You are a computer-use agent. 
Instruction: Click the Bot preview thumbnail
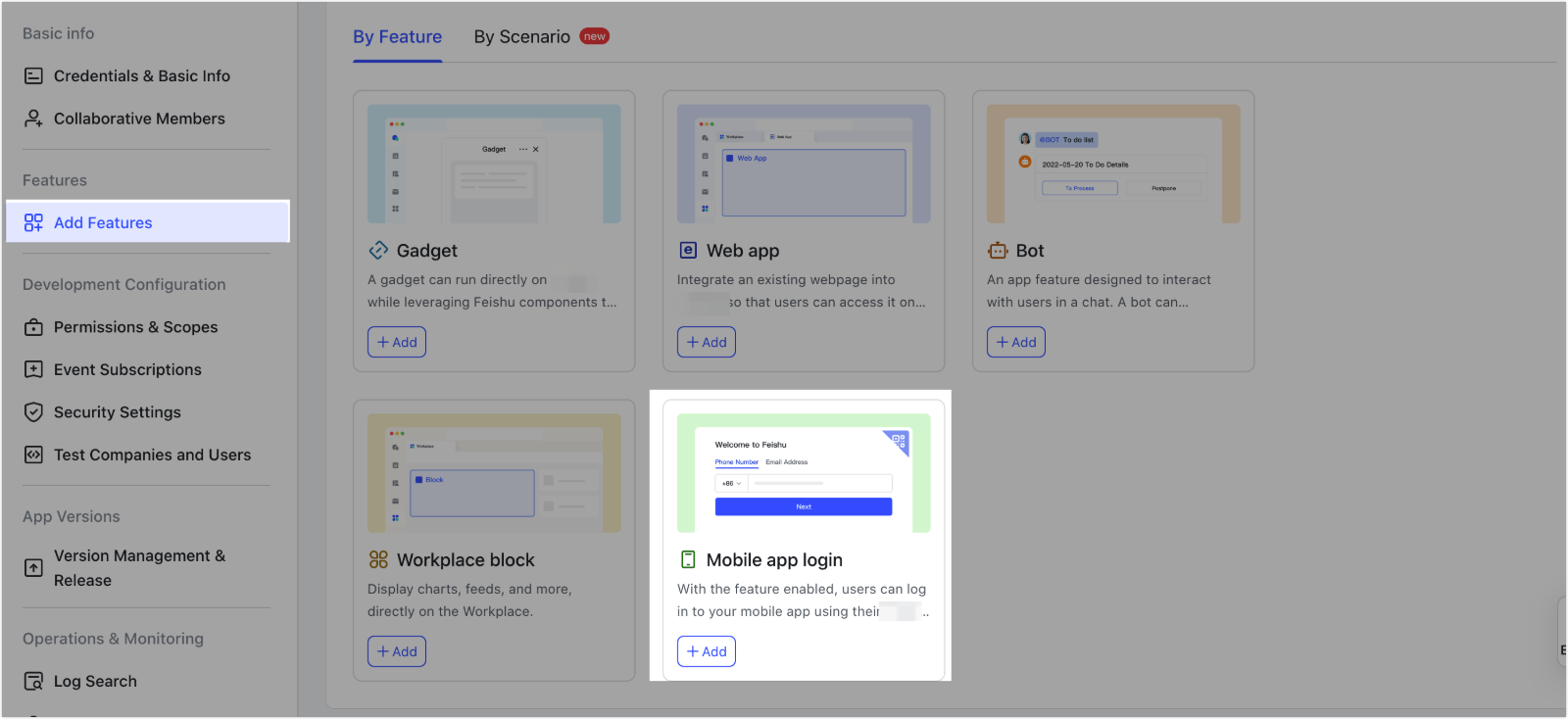point(1113,164)
